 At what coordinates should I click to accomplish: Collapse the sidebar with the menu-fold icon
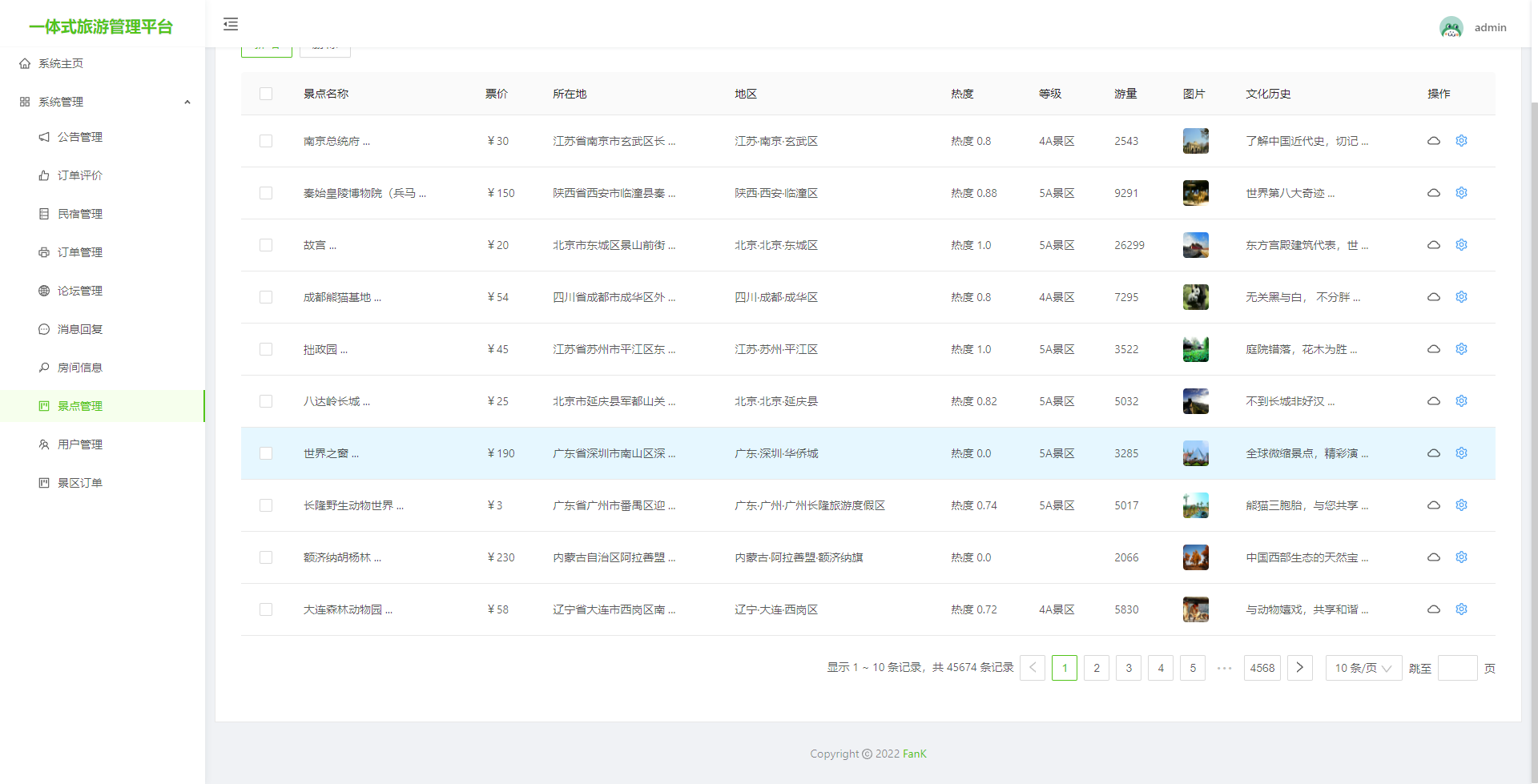tap(231, 24)
